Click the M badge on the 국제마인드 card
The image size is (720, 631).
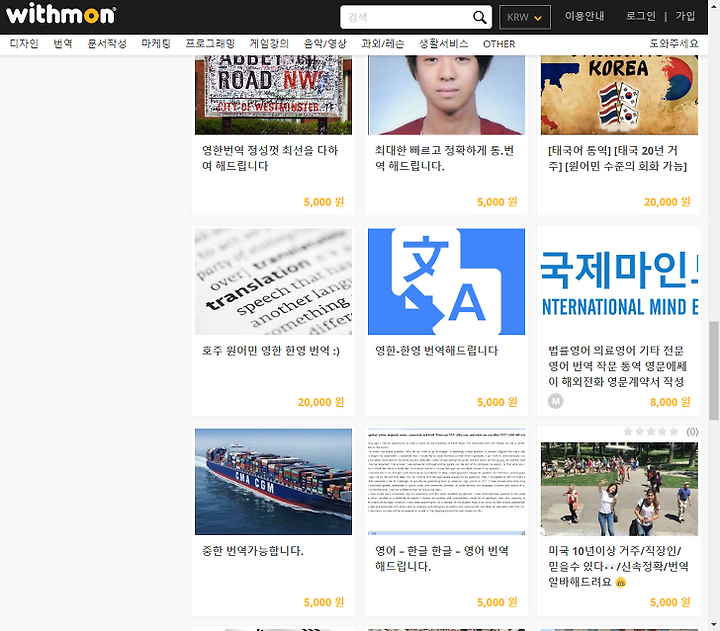[x=556, y=401]
